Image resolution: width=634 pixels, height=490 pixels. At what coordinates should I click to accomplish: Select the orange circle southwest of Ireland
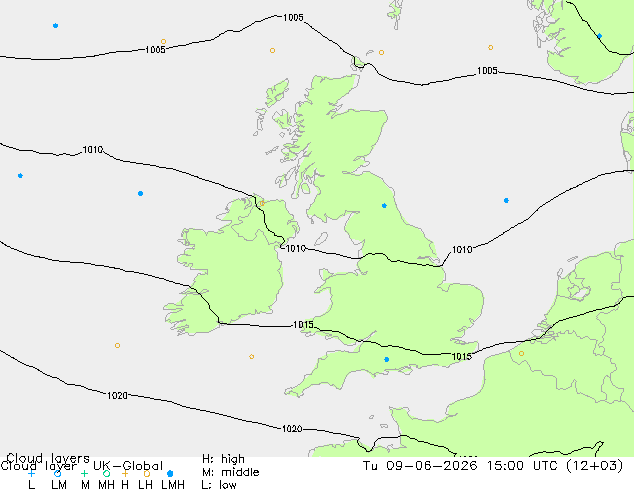pyautogui.click(x=117, y=346)
